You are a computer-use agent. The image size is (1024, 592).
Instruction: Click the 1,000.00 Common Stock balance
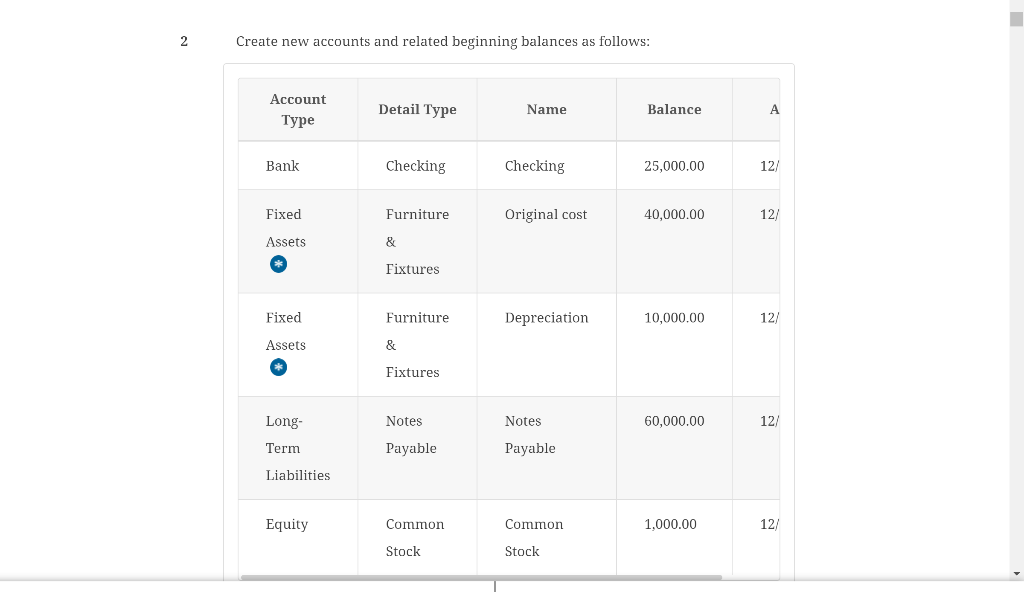pyautogui.click(x=670, y=524)
